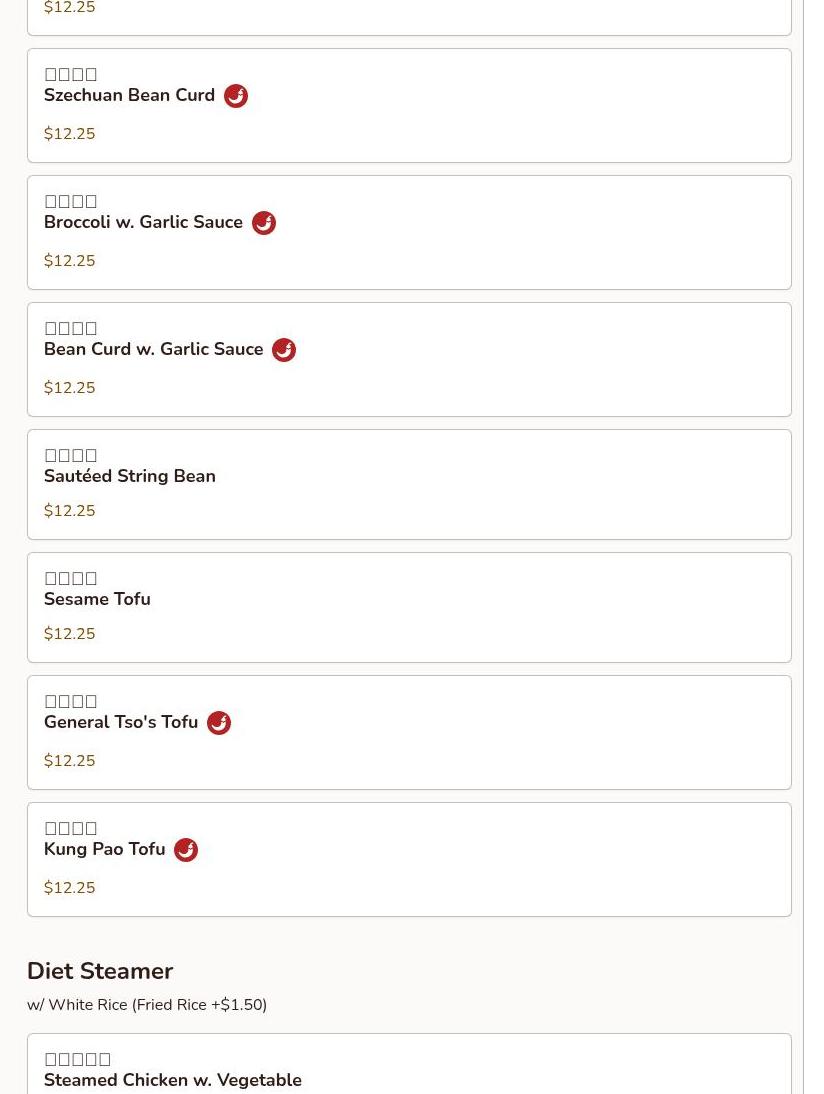Screen dimensions: 824x1094
Task: Click spicy icon next to Szechuan Bean Curd
Action: coord(236,96)
